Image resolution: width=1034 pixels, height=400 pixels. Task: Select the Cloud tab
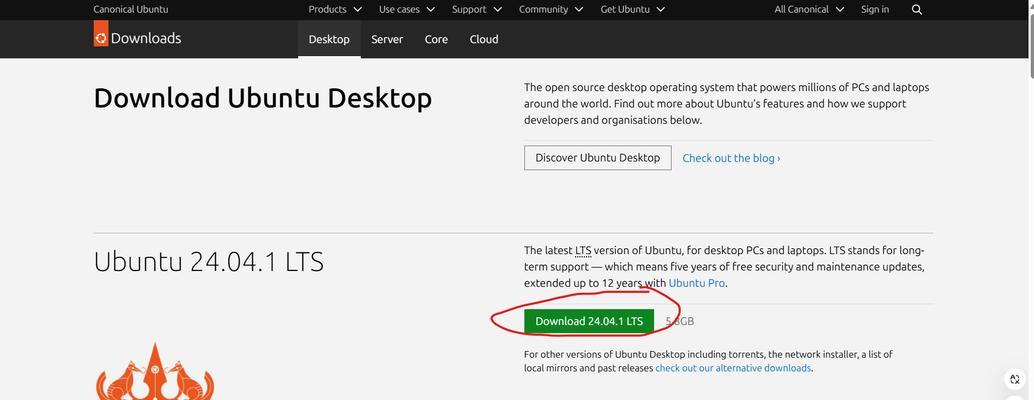(x=484, y=40)
